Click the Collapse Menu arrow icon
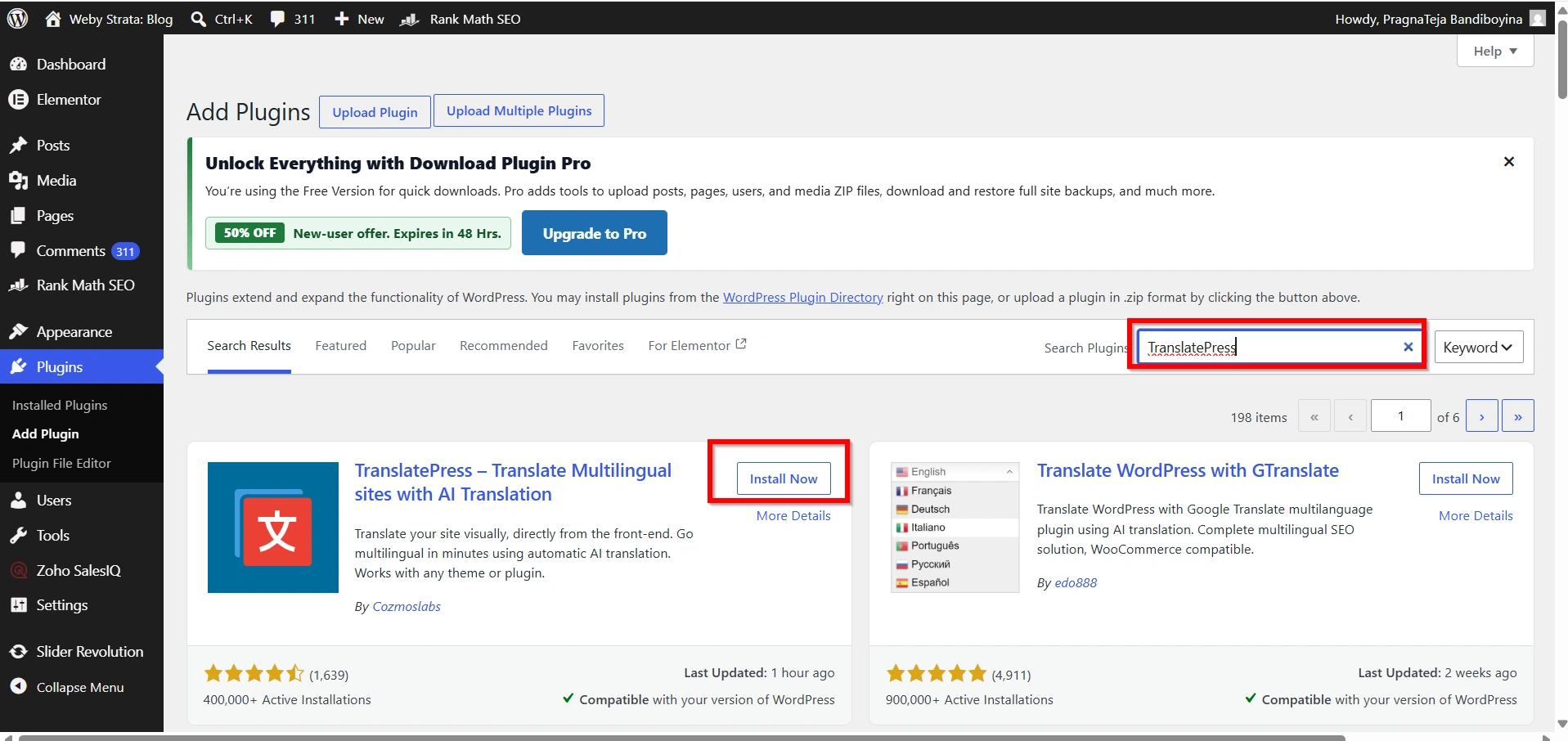 18,687
